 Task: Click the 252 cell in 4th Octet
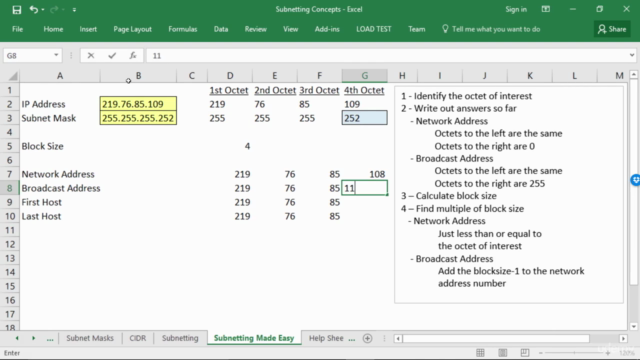pos(364,118)
